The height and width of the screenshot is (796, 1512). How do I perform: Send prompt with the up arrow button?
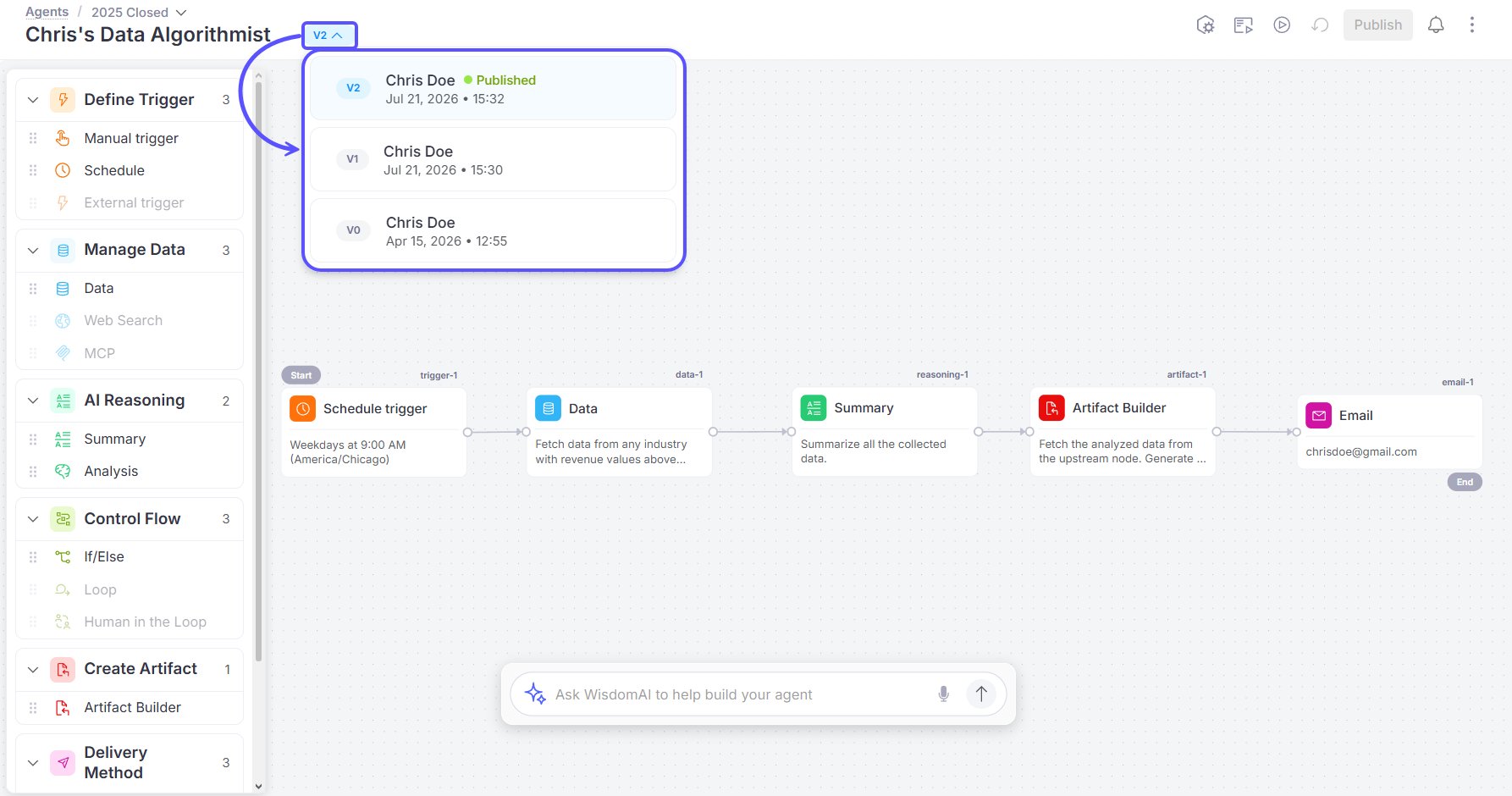[981, 694]
